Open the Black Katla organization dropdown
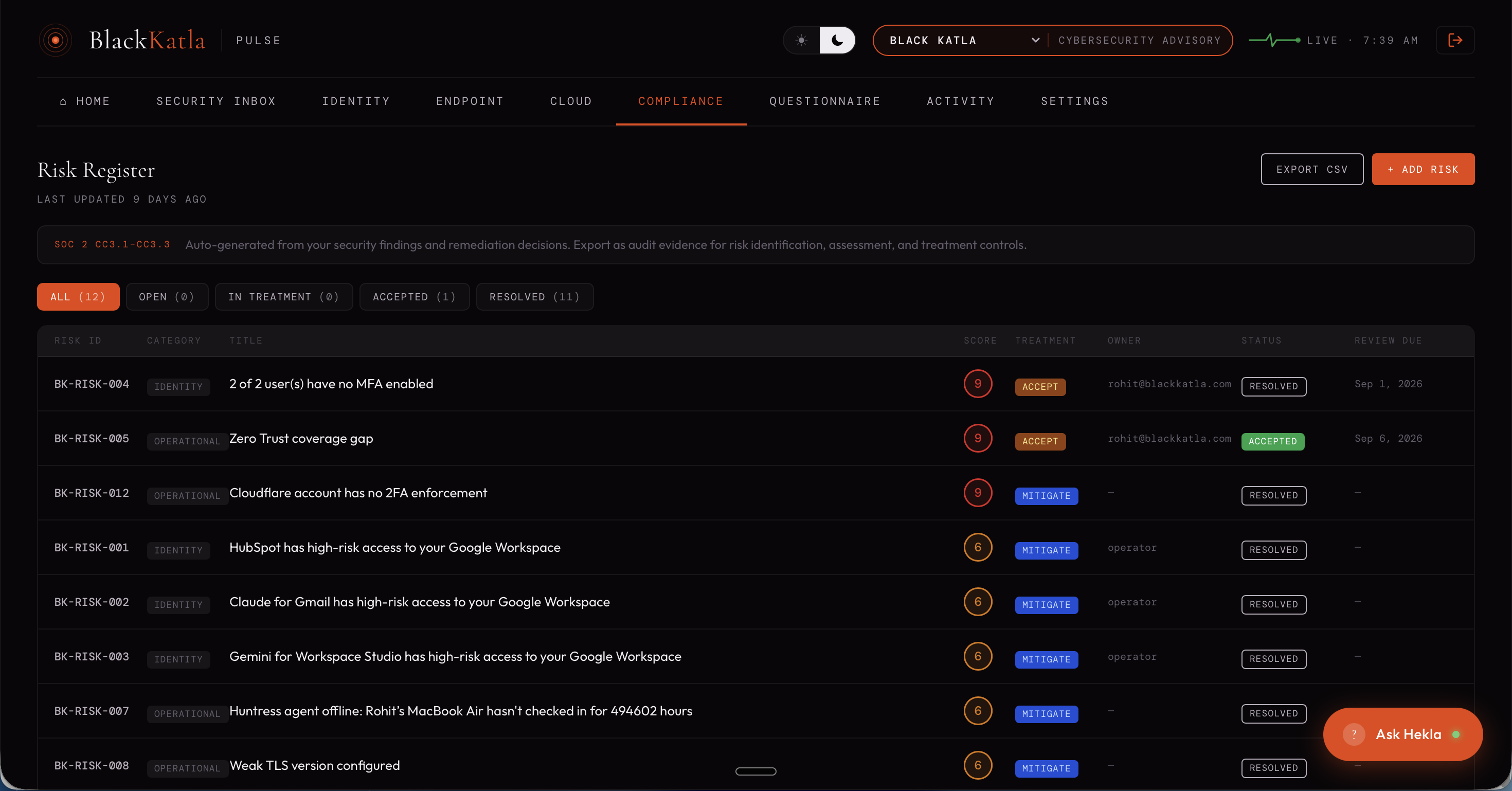The image size is (1512, 791). point(964,40)
